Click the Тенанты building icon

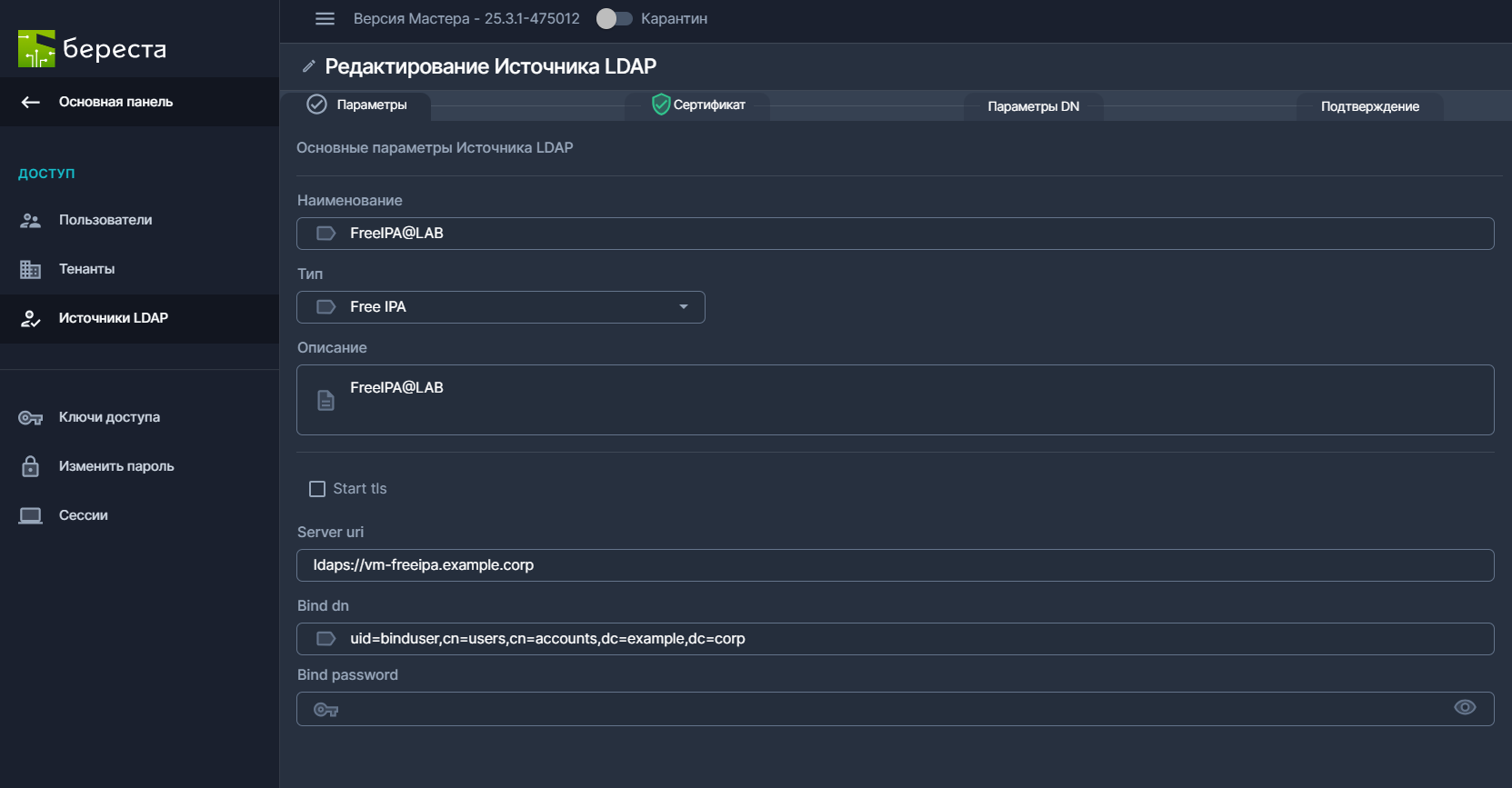coord(31,269)
